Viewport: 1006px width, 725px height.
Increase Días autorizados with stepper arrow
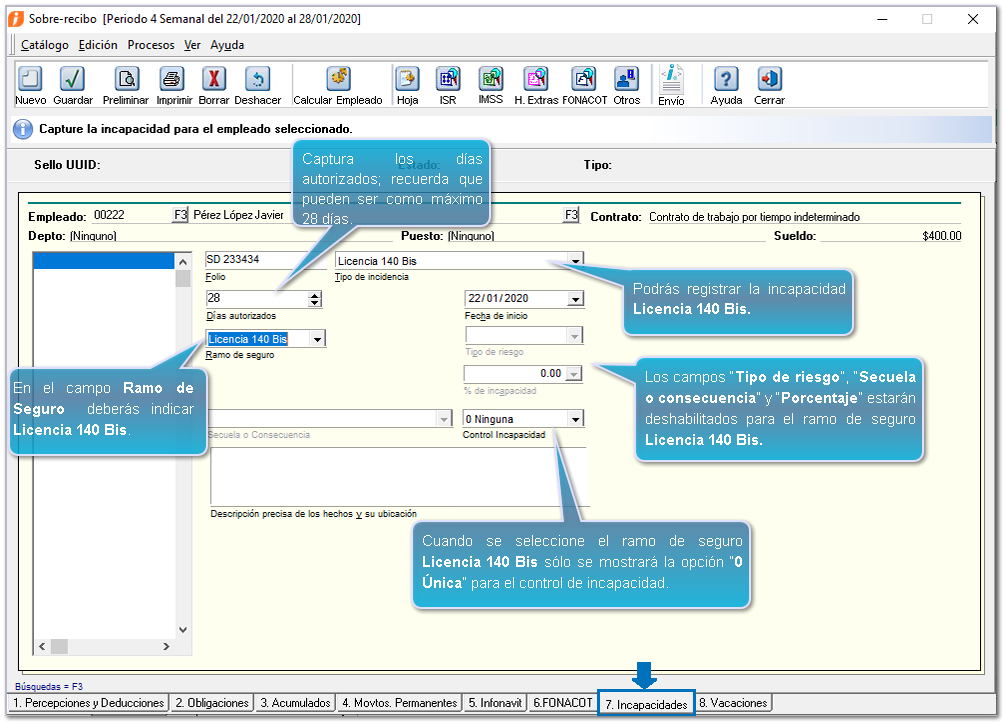click(316, 295)
